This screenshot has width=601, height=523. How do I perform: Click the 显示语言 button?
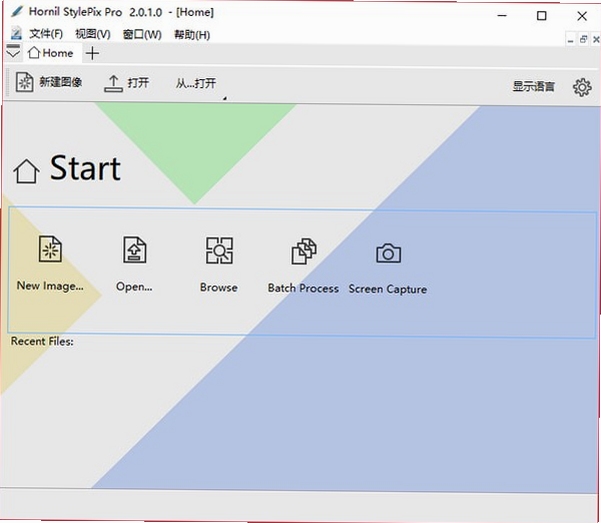(x=534, y=86)
